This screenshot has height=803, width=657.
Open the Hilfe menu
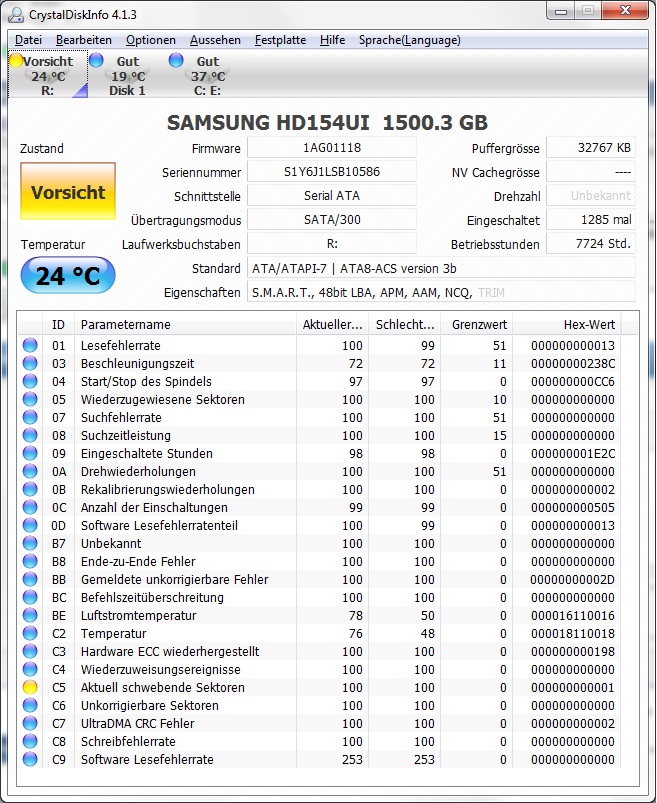(332, 40)
